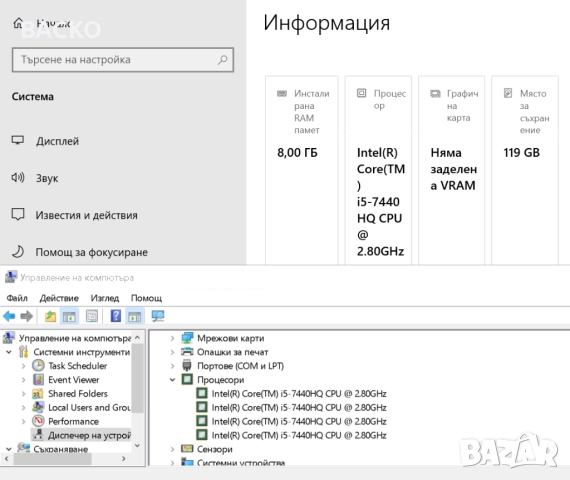Toggle the show/hide action pane button
This screenshot has height=480, width=570.
point(135,316)
